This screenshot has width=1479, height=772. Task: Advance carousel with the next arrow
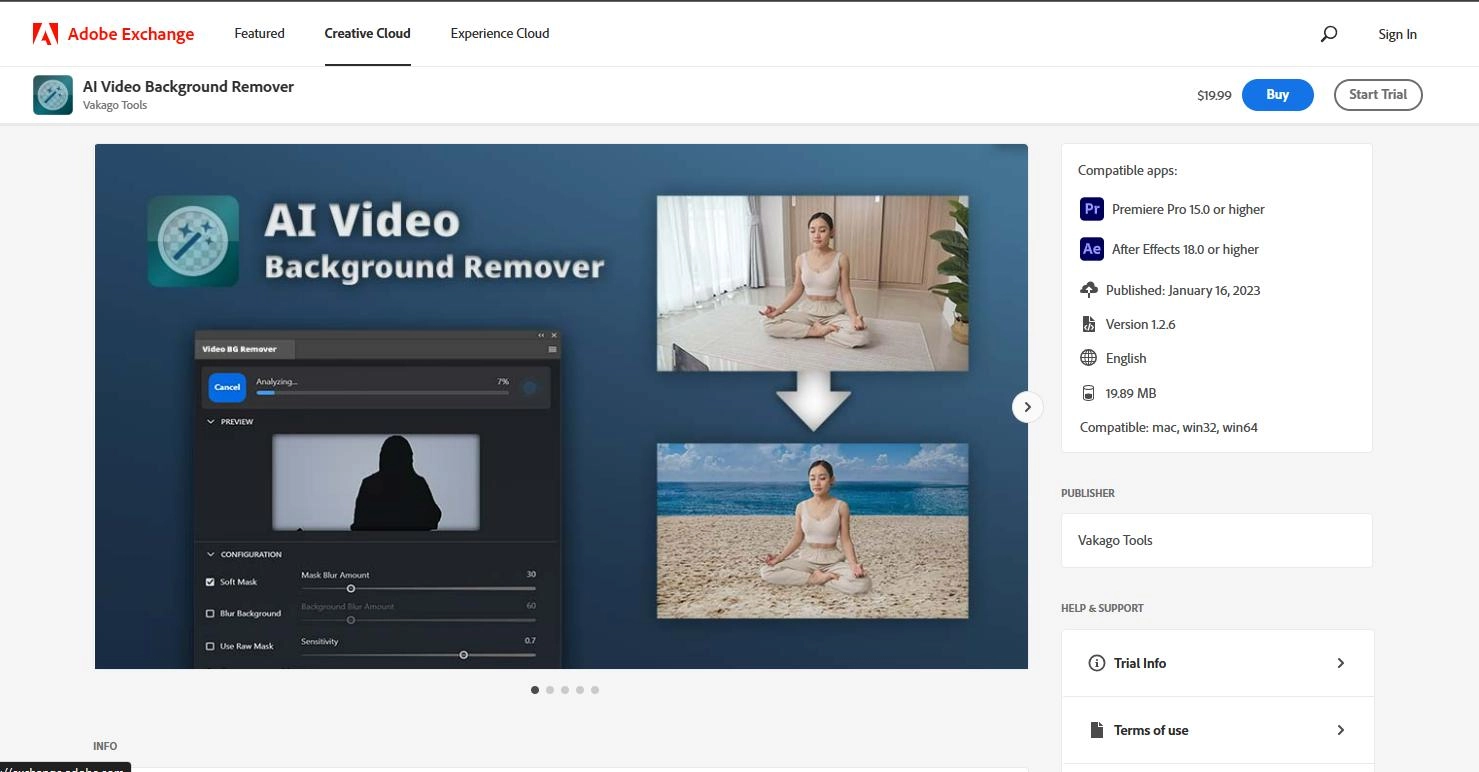[x=1027, y=407]
